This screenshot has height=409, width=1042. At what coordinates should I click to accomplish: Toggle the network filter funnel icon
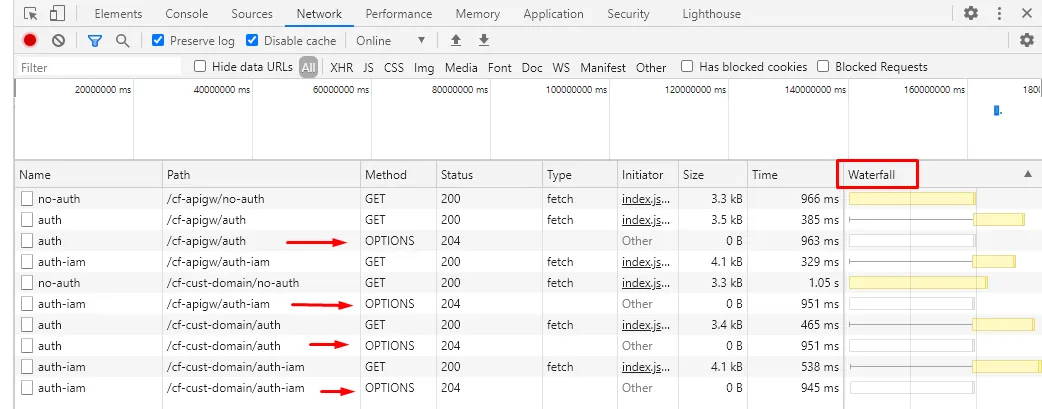pos(95,41)
